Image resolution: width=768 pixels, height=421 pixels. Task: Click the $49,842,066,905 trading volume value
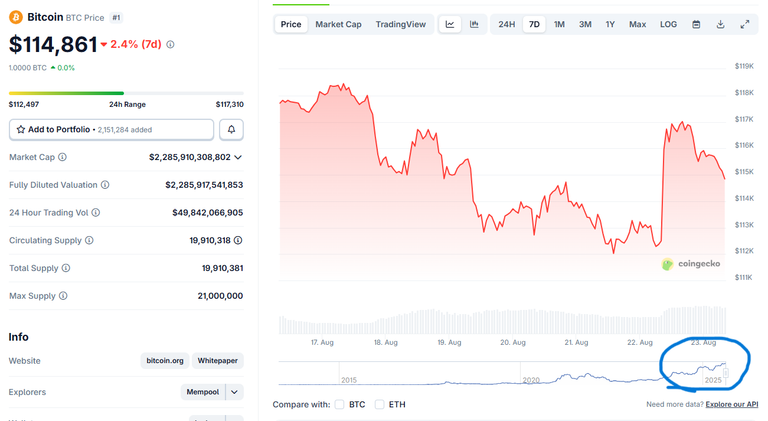click(208, 212)
